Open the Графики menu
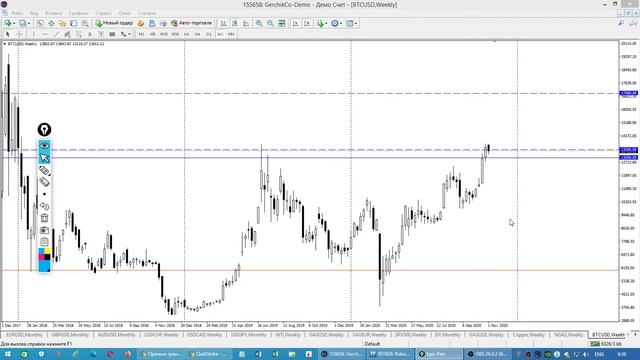Viewport: 640px width, 360px height. 78,13
